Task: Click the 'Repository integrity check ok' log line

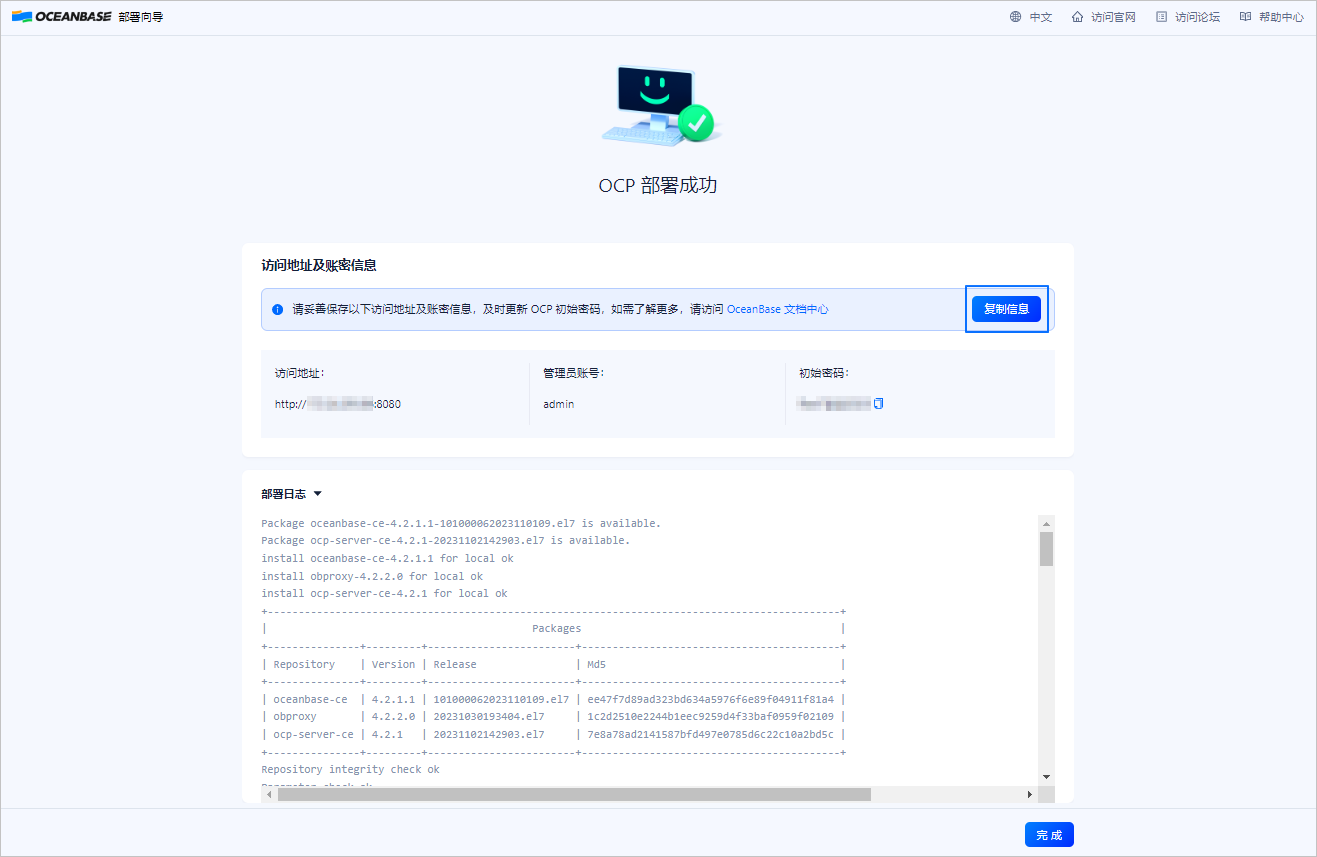Action: (350, 770)
